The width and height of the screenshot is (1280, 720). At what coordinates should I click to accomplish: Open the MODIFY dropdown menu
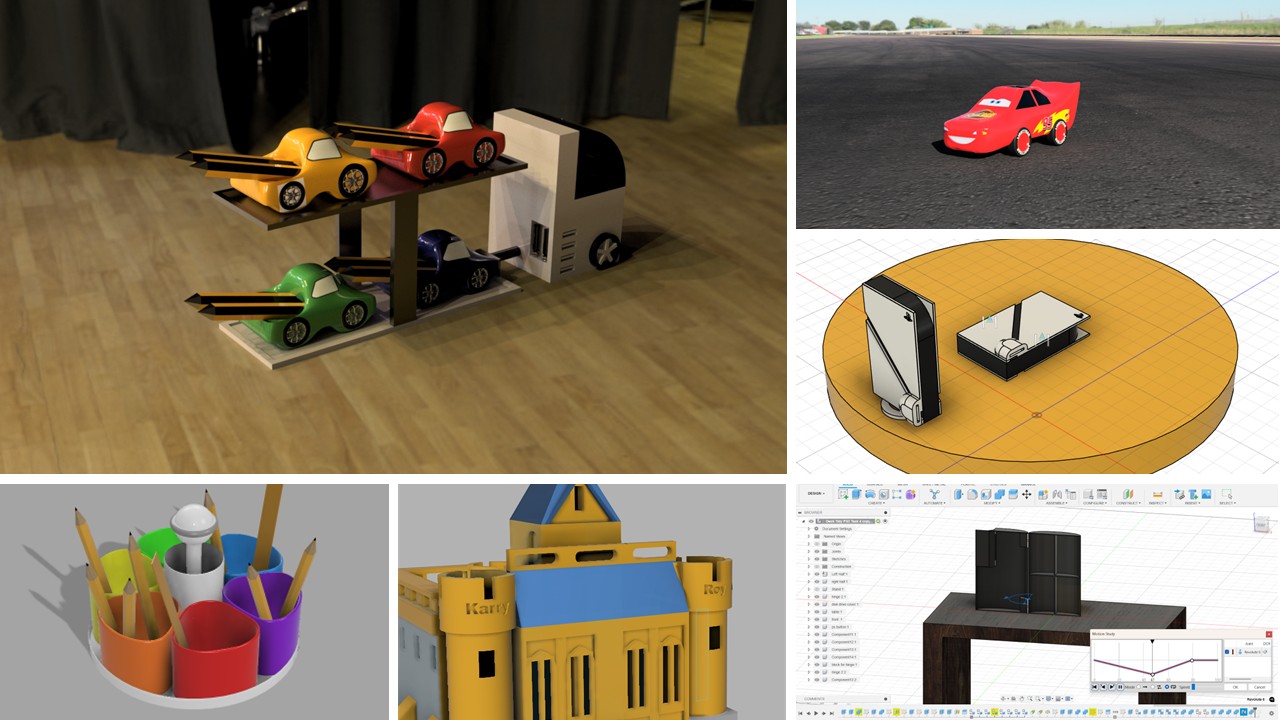click(991, 503)
